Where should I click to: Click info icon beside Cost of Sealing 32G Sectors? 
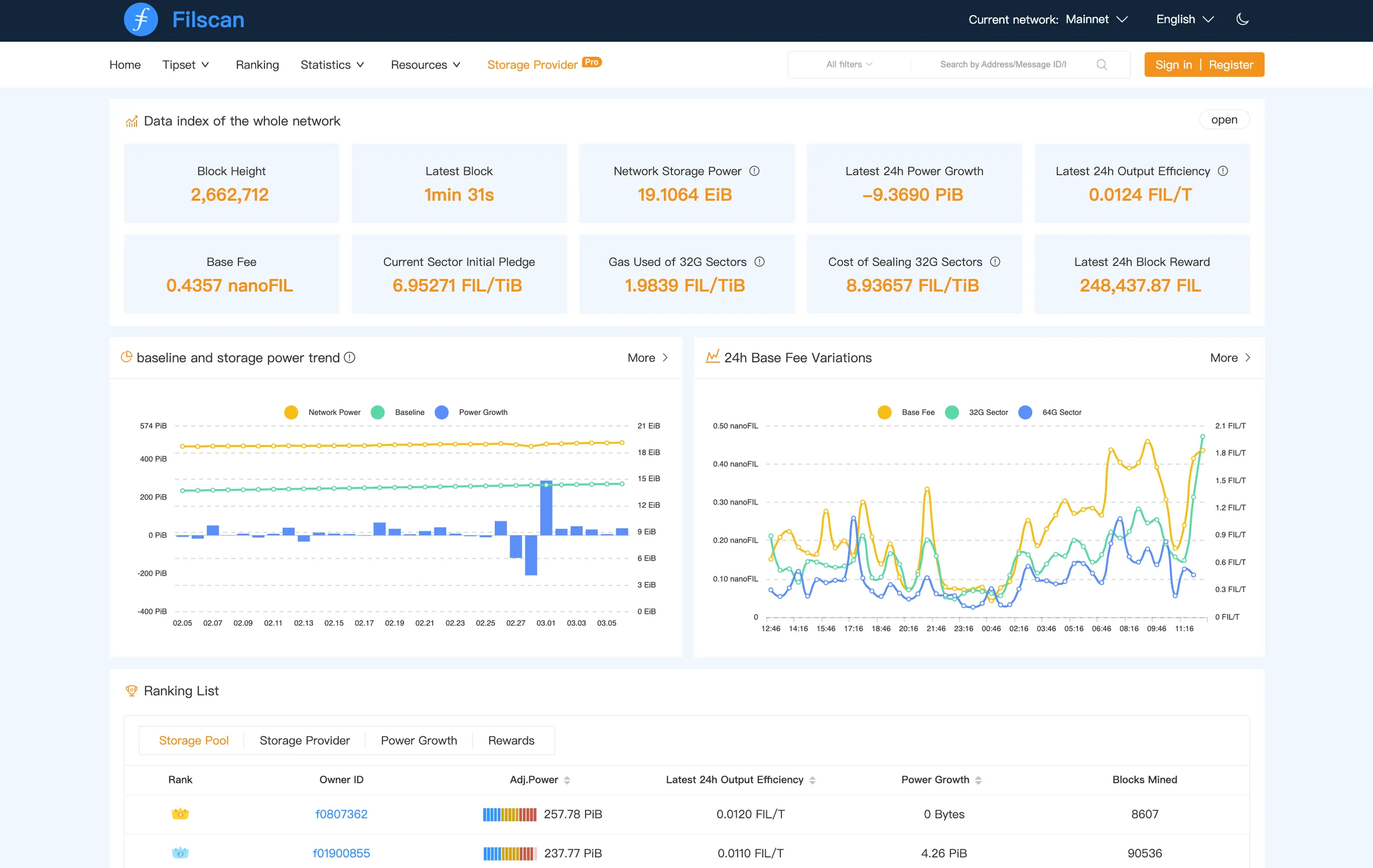point(995,262)
